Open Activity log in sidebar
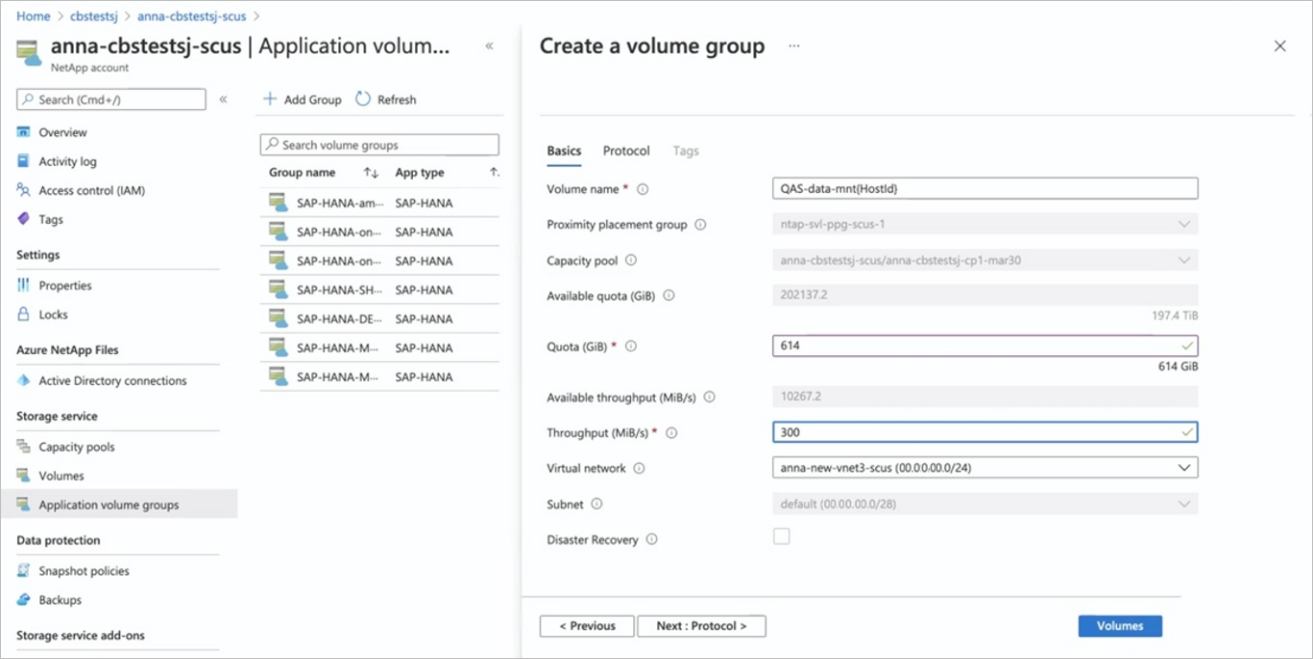The width and height of the screenshot is (1313, 659). 67,161
